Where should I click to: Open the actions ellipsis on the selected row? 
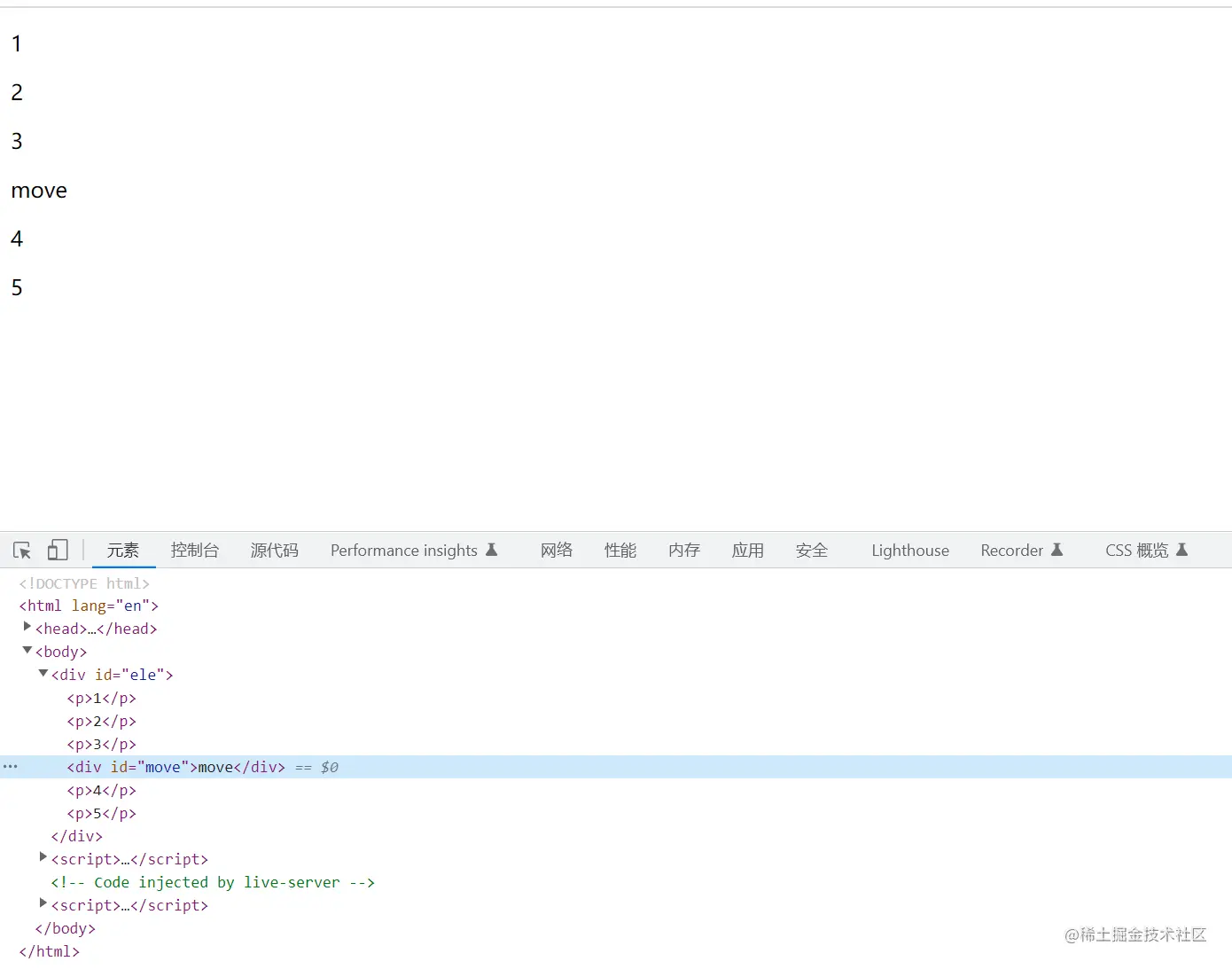[x=11, y=766]
